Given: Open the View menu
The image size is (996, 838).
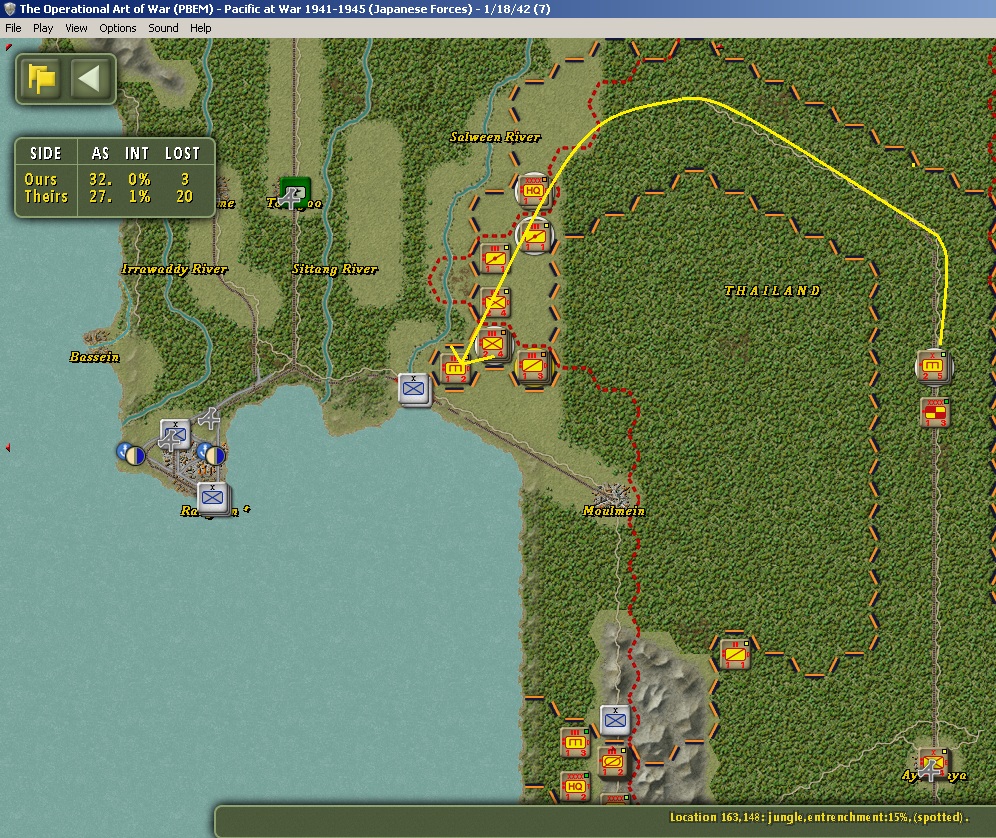Looking at the screenshot, I should pyautogui.click(x=76, y=28).
